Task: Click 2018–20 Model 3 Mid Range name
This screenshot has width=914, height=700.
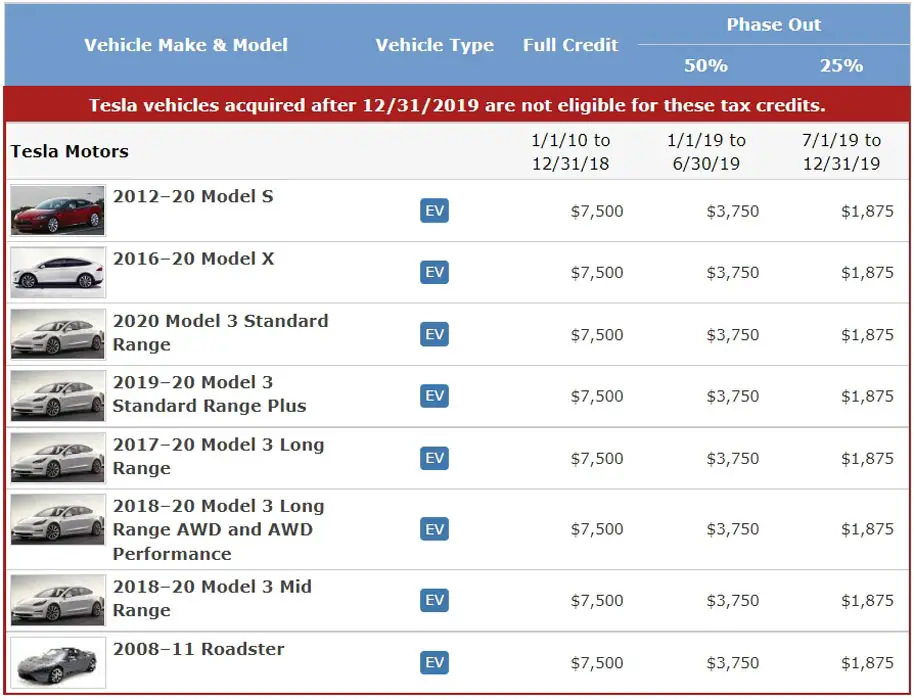Action: pyautogui.click(x=212, y=598)
